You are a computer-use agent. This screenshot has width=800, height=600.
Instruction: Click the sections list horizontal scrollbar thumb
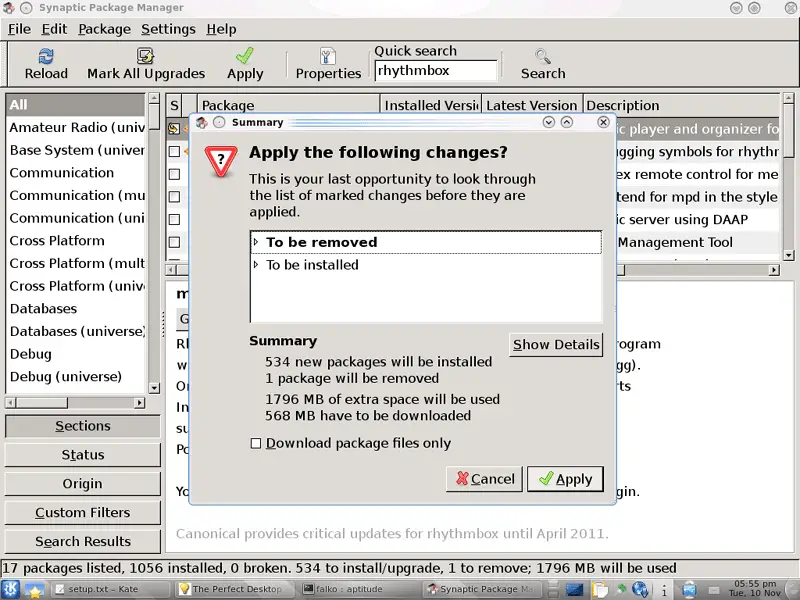[41, 403]
